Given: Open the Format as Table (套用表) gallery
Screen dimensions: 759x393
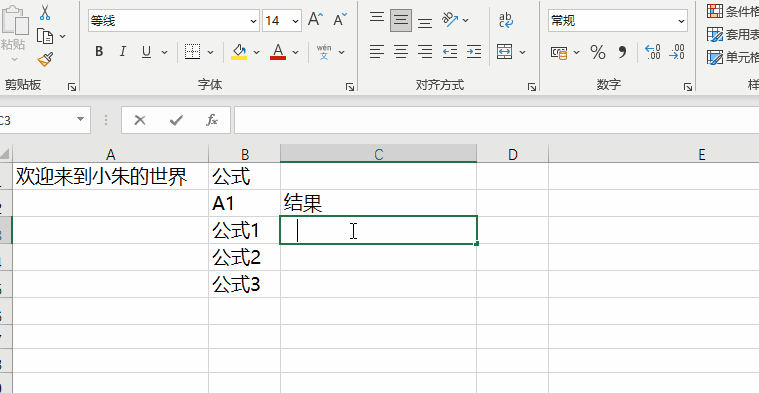Looking at the screenshot, I should (x=732, y=34).
